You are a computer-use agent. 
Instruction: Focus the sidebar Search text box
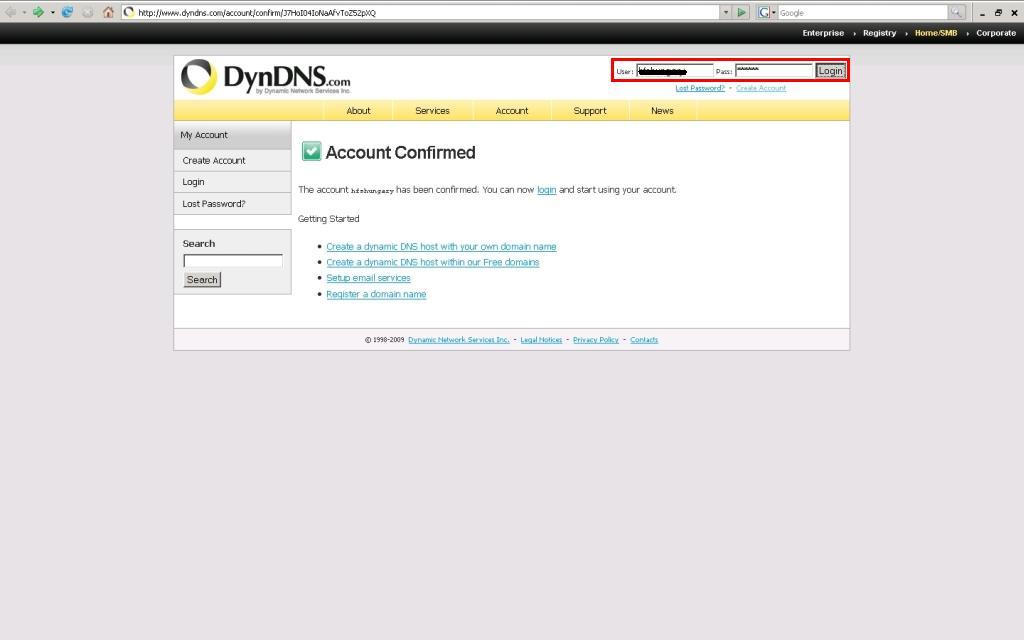[233, 261]
